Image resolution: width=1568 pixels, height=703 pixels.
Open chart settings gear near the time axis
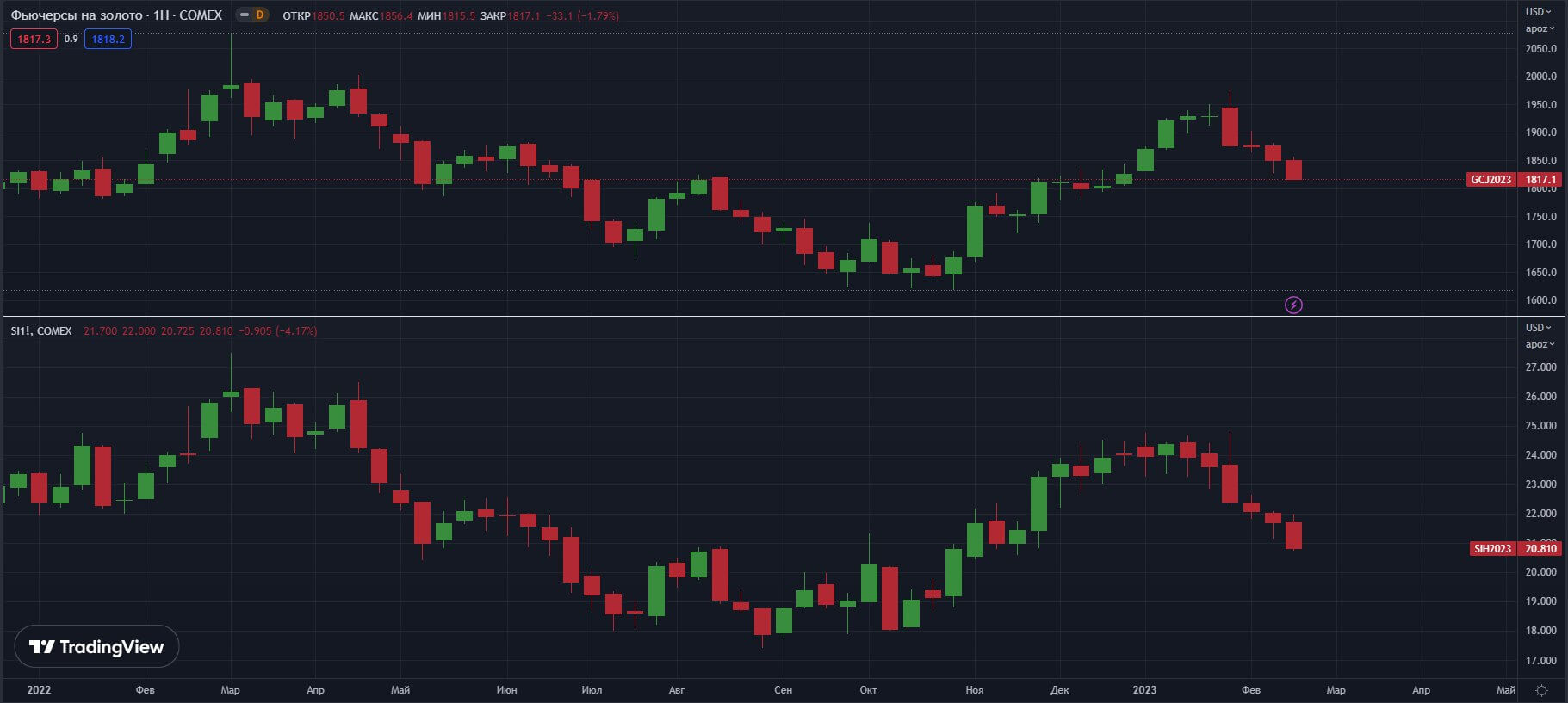point(1541,690)
